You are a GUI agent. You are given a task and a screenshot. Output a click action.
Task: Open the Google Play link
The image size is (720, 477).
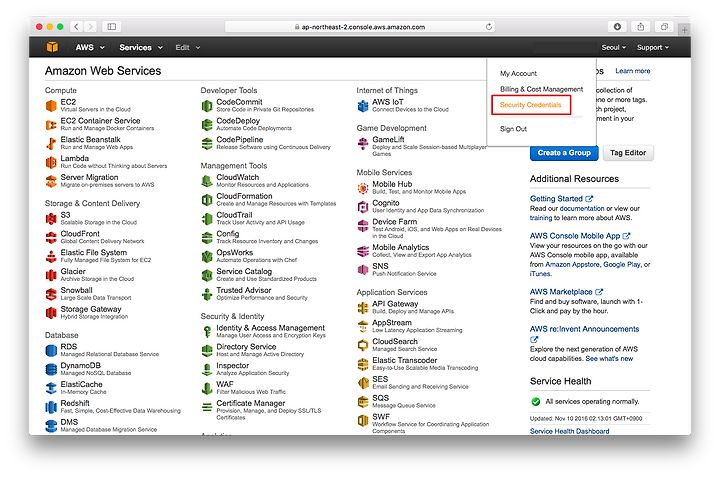[621, 264]
